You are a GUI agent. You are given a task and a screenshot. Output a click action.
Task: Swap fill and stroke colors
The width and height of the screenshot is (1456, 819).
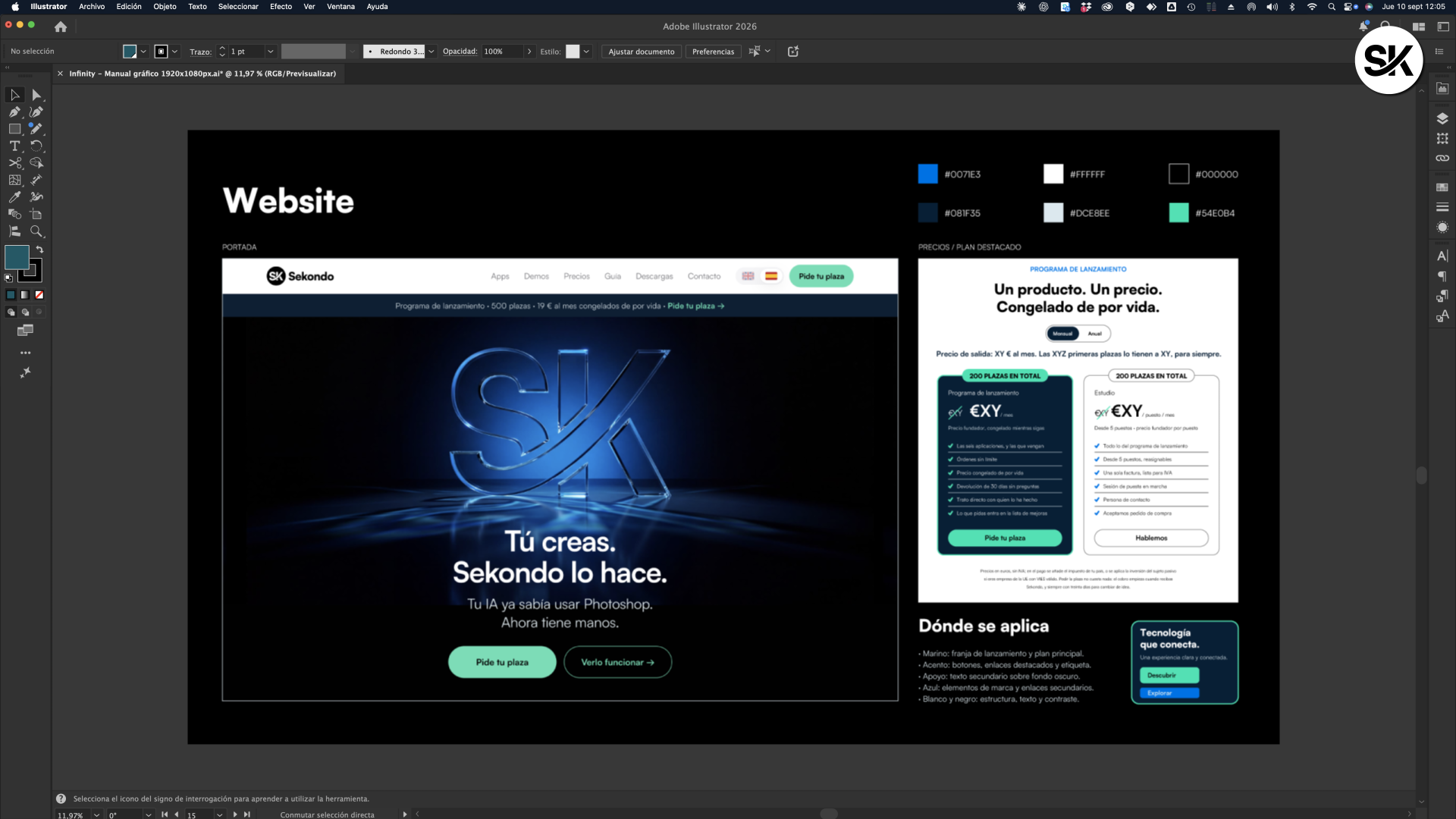(39, 249)
